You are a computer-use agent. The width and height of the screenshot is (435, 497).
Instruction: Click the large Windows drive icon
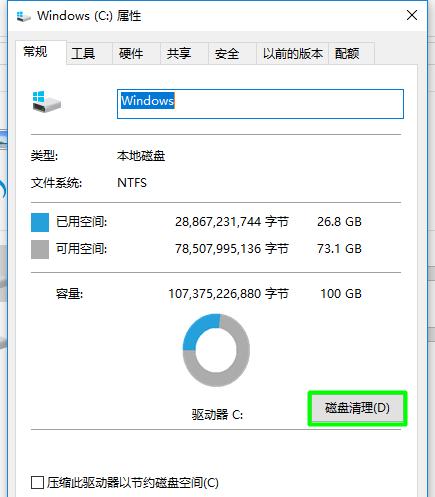coord(46,102)
